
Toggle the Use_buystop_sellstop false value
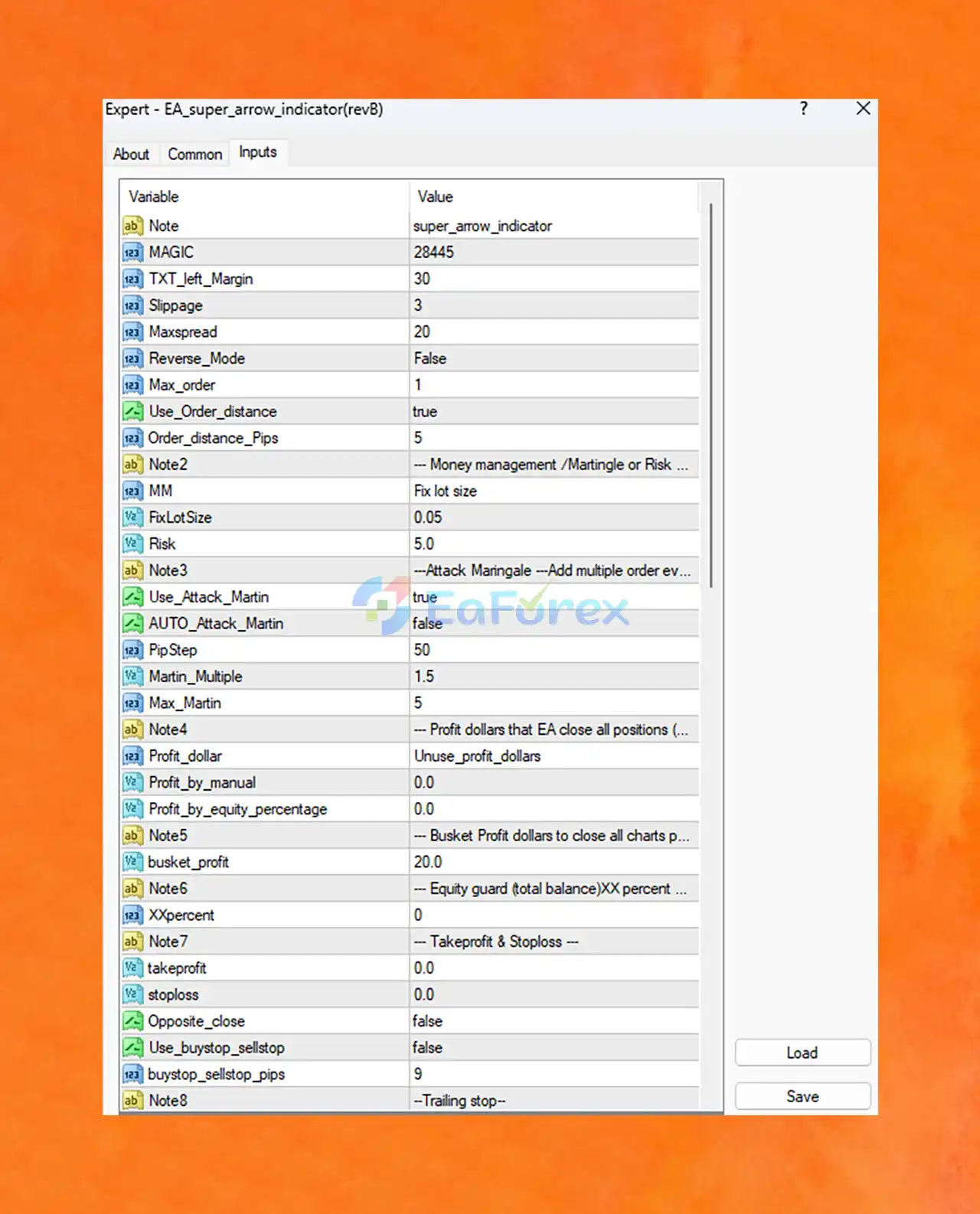tap(554, 1048)
